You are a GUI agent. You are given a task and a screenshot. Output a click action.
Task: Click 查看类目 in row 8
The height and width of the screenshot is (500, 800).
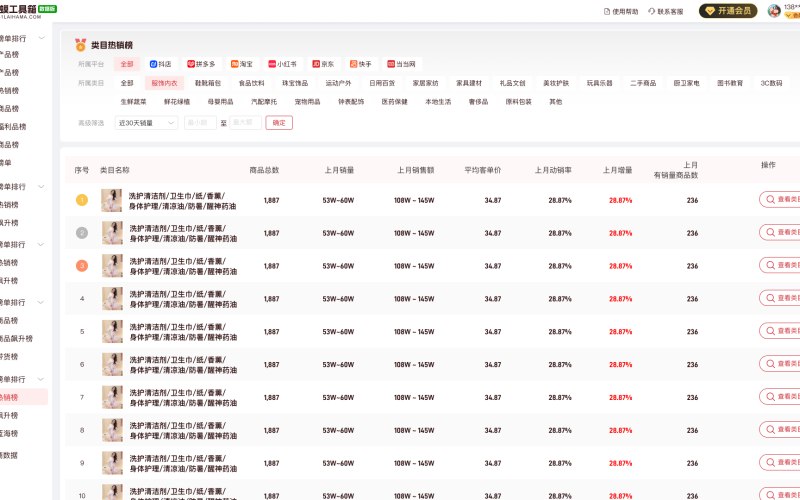click(780, 429)
